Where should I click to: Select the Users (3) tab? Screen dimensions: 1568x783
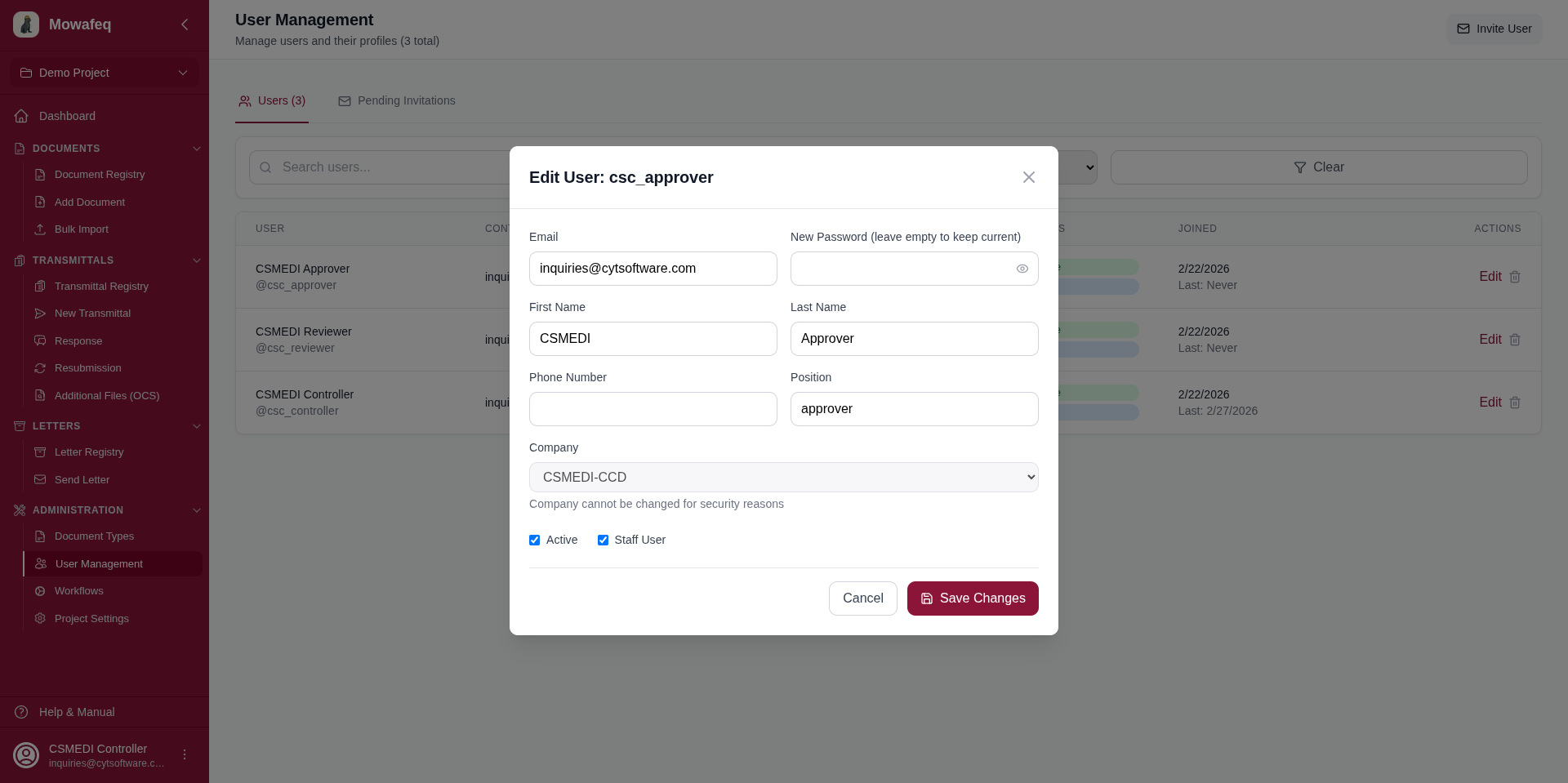point(272,100)
